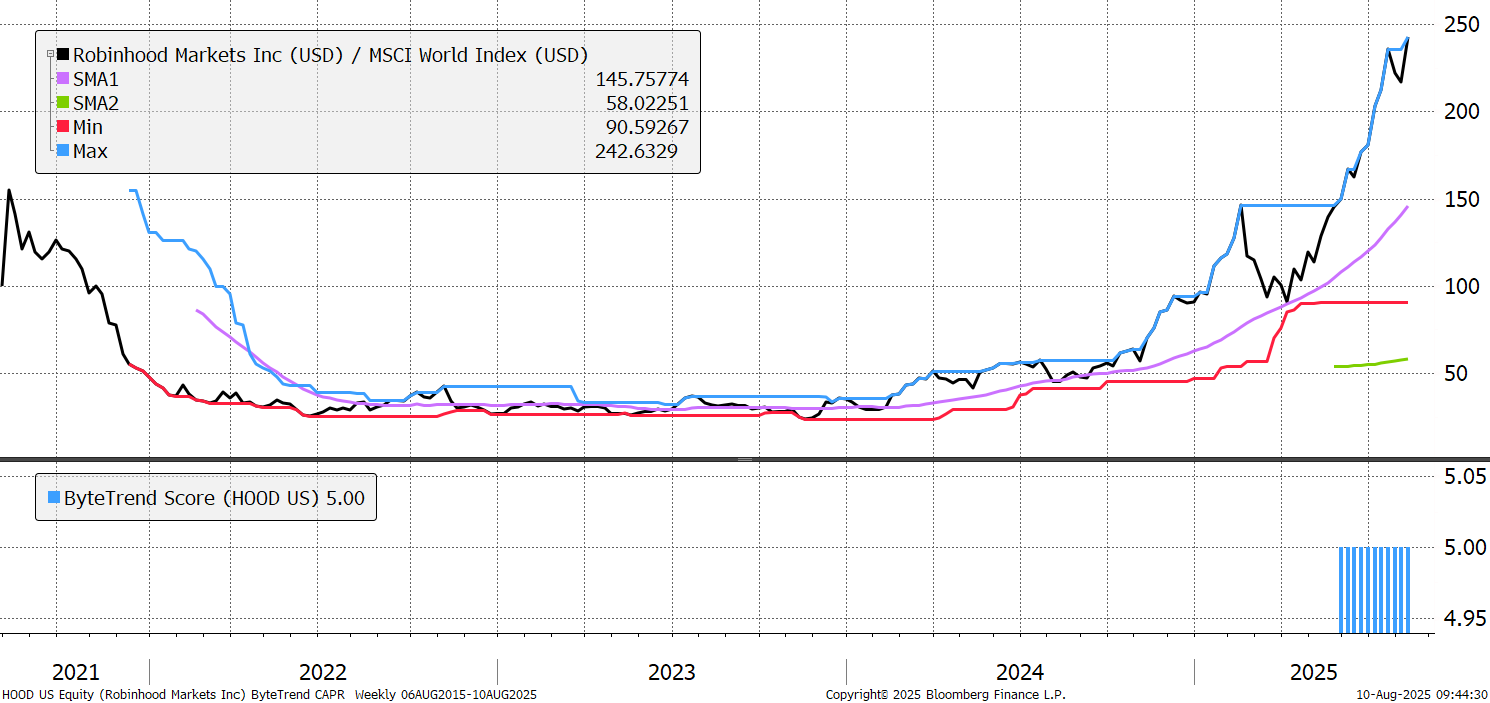Click the SMA2 value 58.02251
Viewport: 1490px width, 703px height.
[648, 103]
